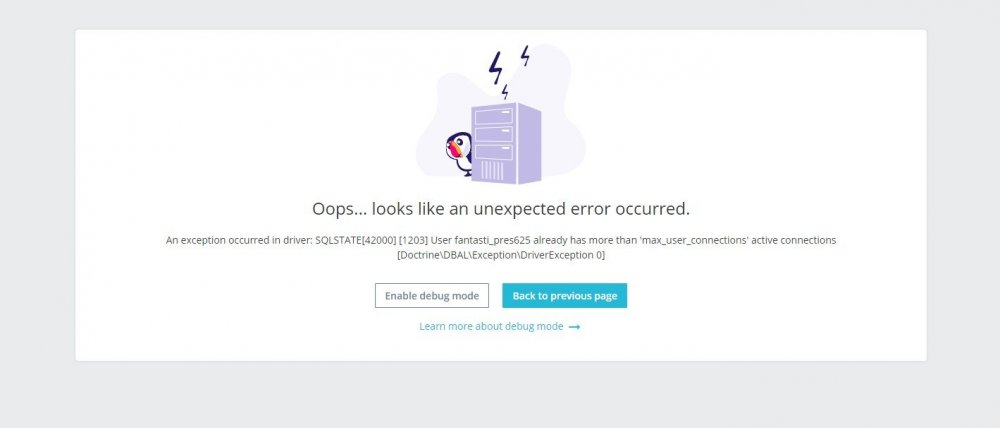
Task: Click the arrow icon after Learn more link
Action: [575, 327]
